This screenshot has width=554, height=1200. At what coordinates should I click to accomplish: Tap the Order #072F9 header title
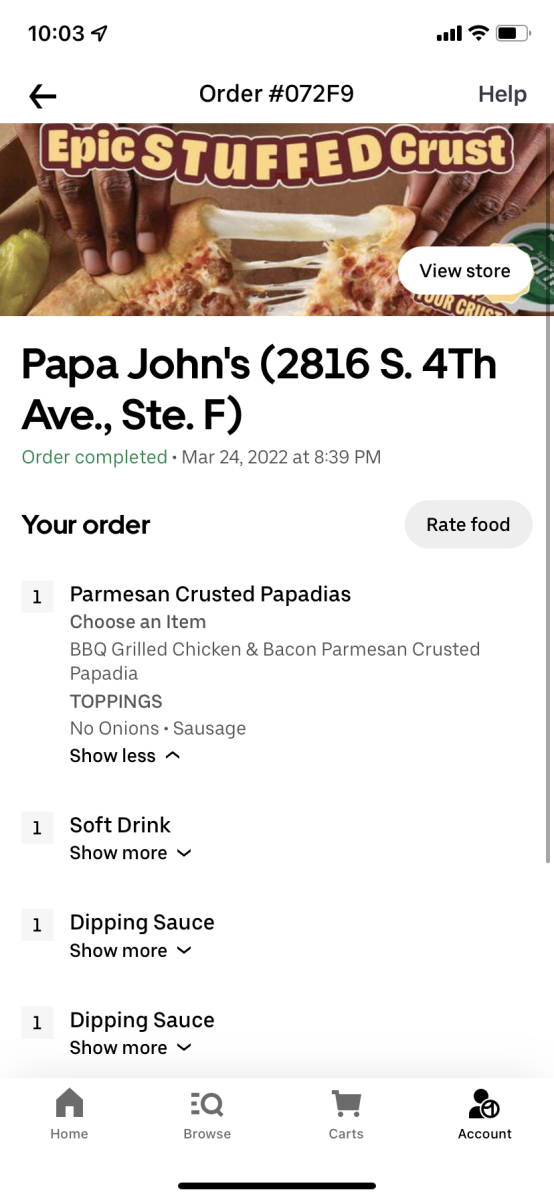pos(276,94)
